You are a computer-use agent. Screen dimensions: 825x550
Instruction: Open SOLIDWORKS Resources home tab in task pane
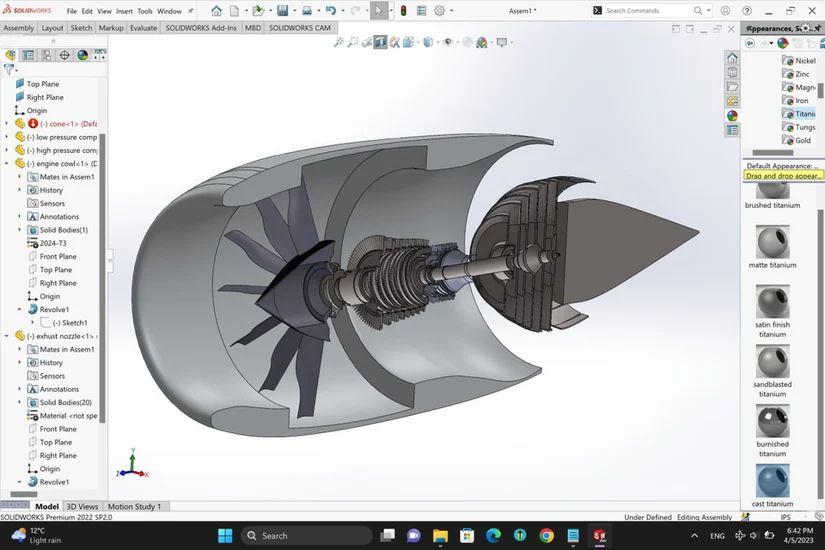(x=732, y=59)
